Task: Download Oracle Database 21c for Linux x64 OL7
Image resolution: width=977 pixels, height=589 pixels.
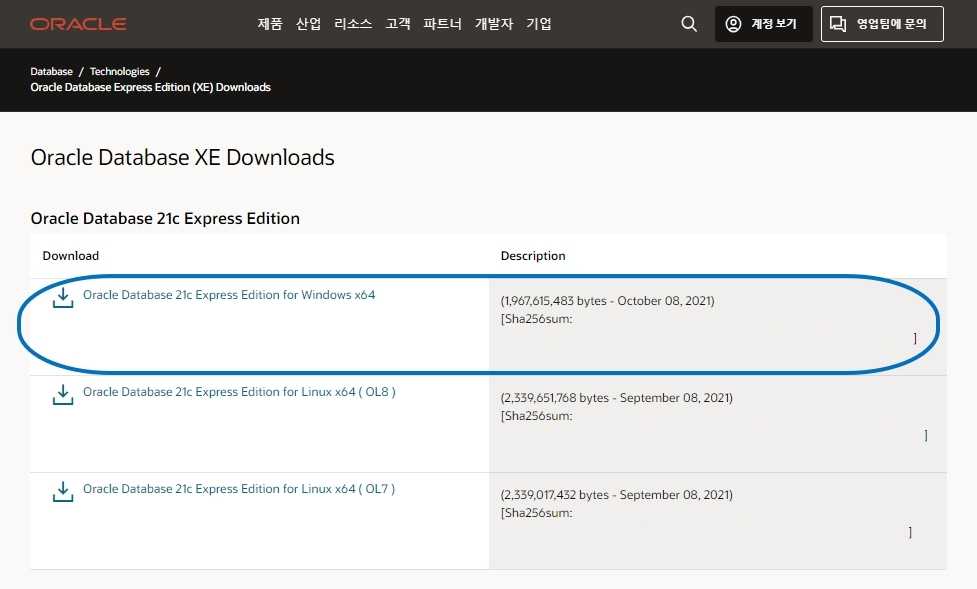Action: (239, 489)
